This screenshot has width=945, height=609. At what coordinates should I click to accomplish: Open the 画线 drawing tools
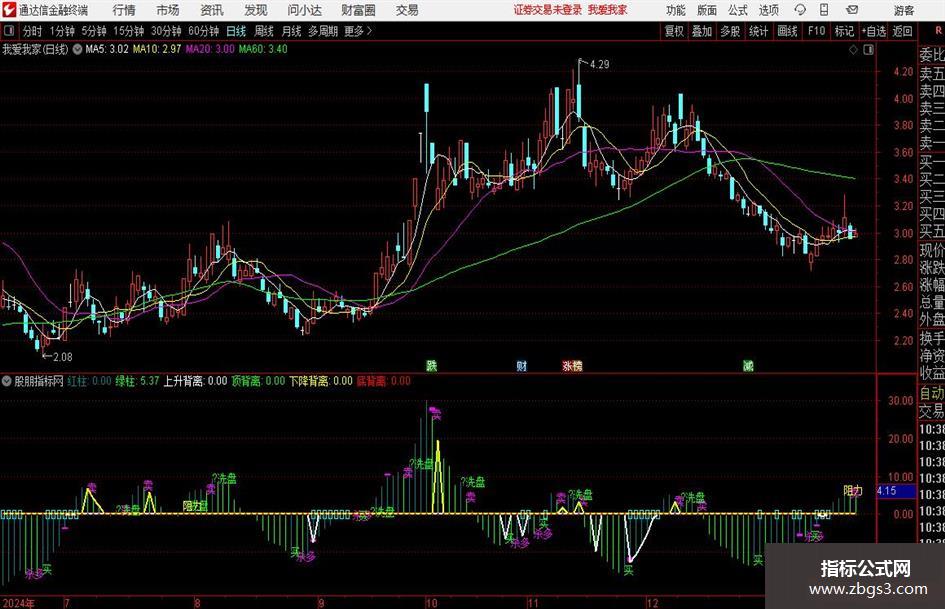point(787,31)
